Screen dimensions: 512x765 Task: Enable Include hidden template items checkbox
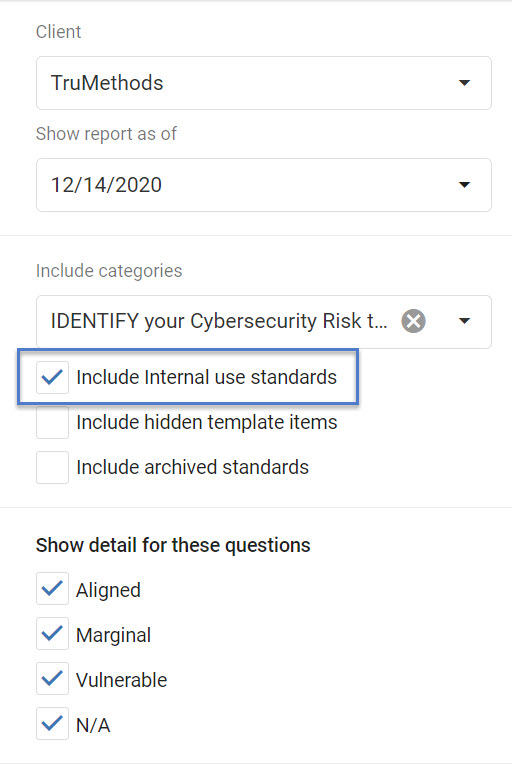(x=52, y=422)
